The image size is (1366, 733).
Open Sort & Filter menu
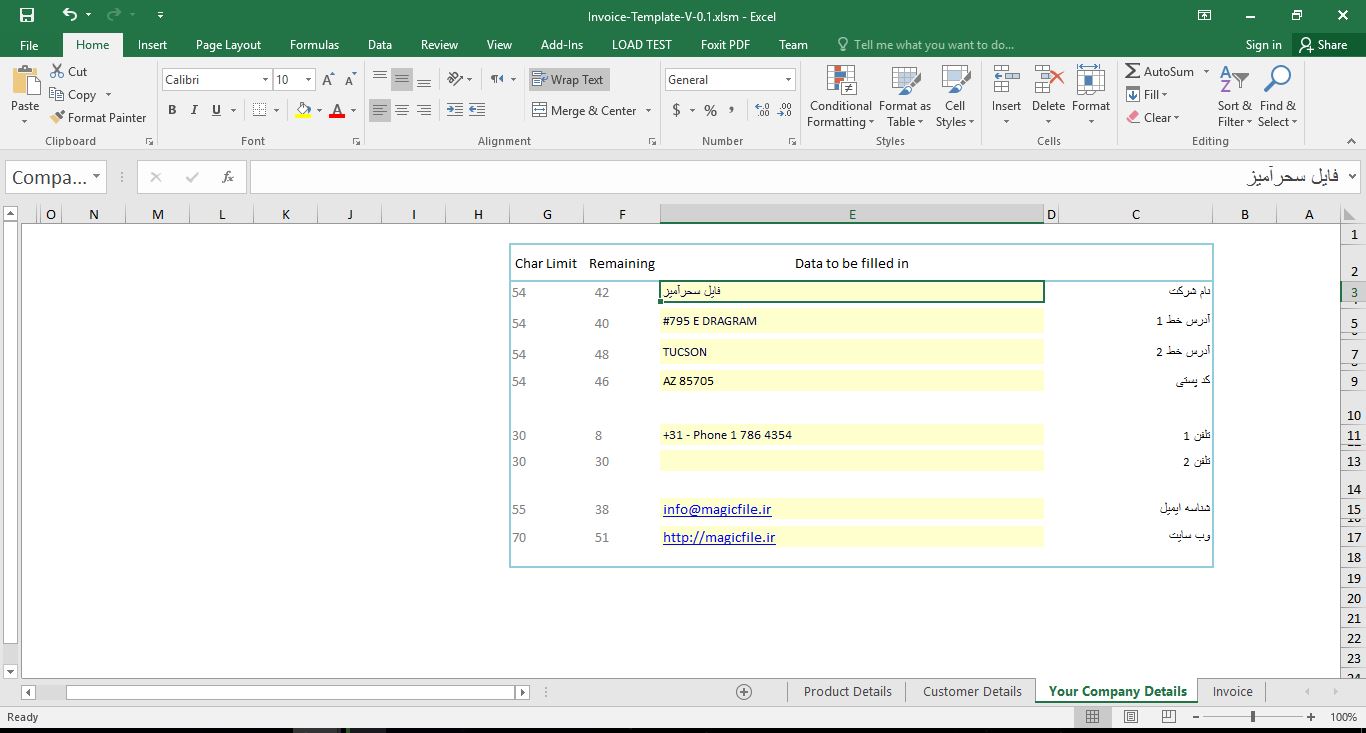[x=1234, y=97]
